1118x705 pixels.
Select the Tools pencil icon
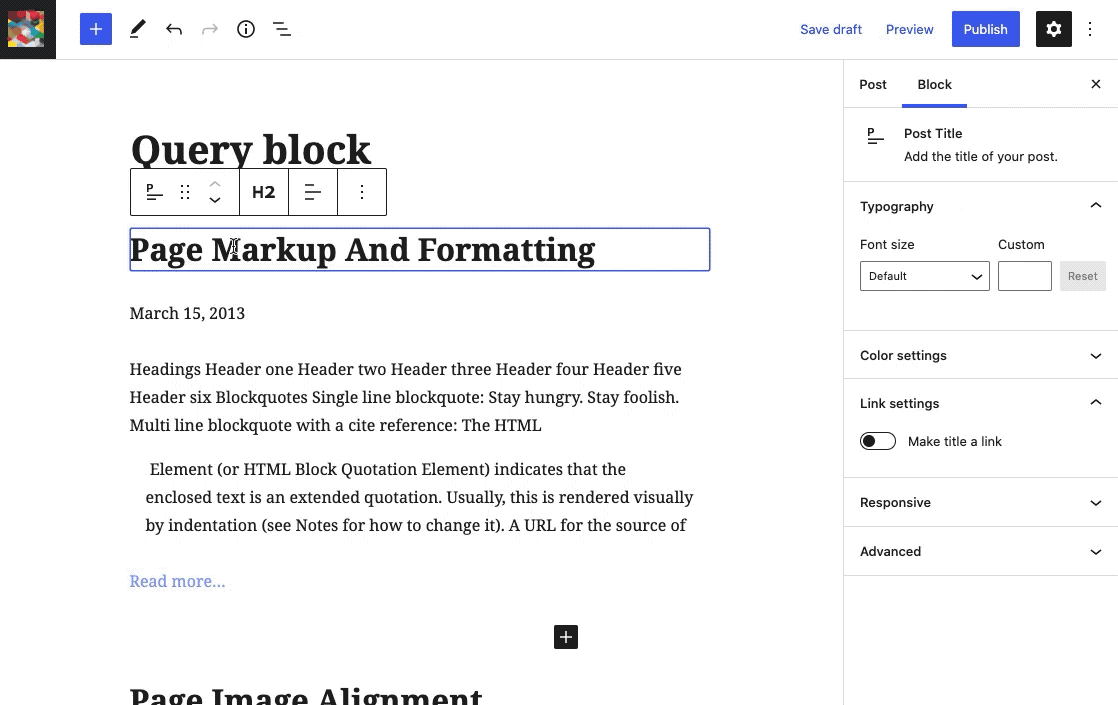137,29
